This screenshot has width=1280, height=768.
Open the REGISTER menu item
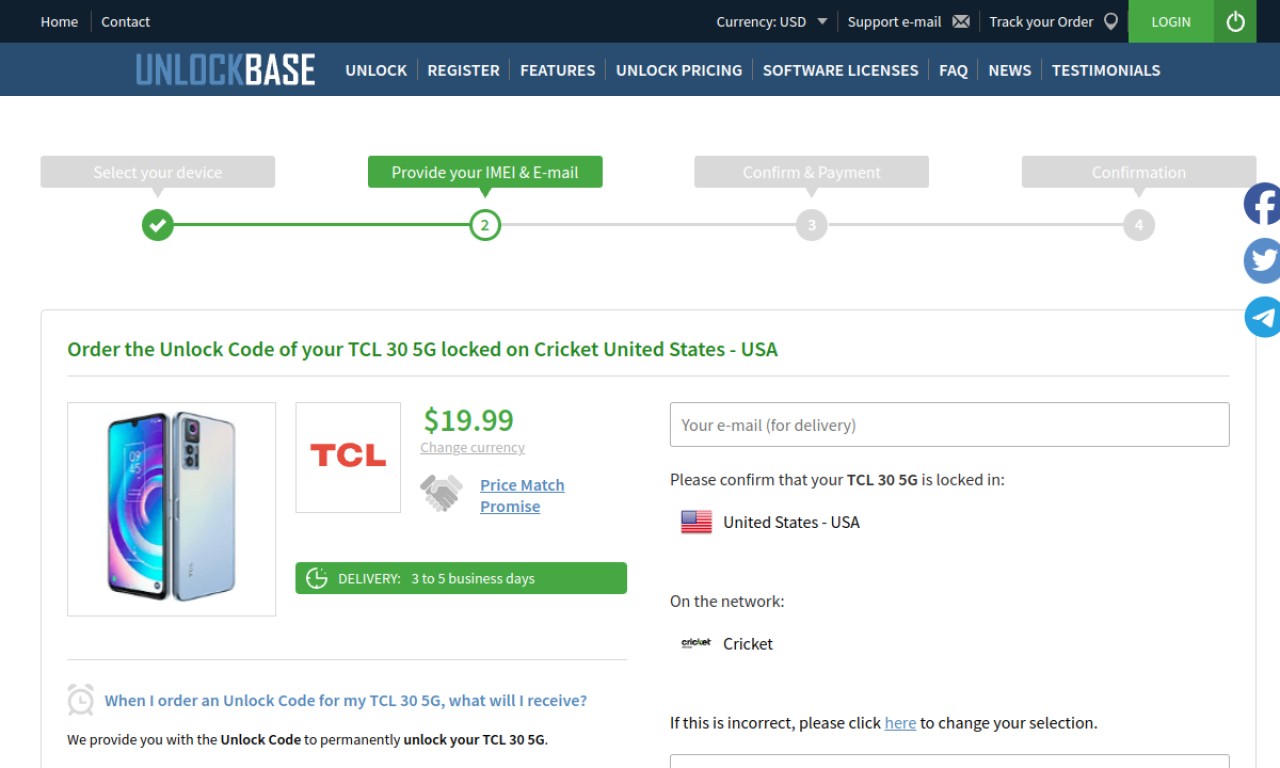tap(463, 70)
